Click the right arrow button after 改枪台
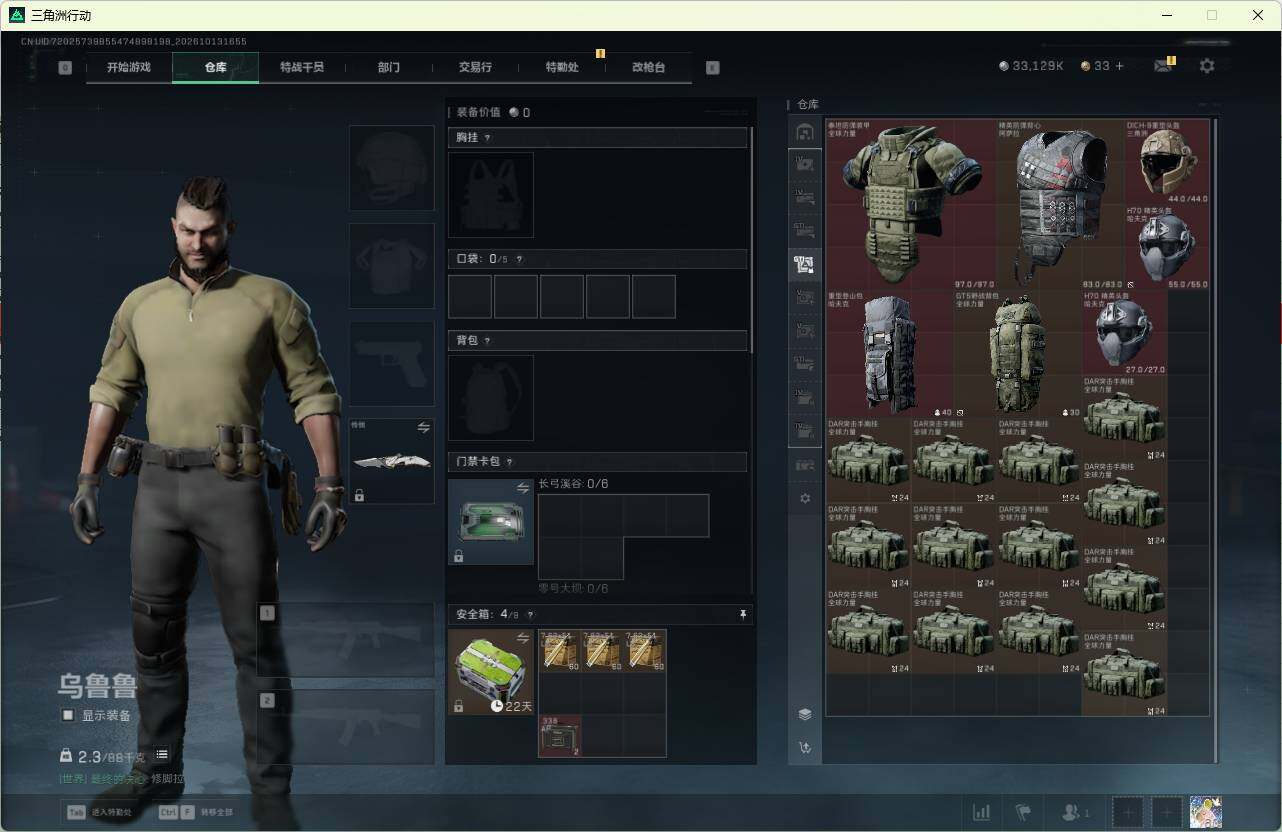1282x832 pixels. coord(712,68)
